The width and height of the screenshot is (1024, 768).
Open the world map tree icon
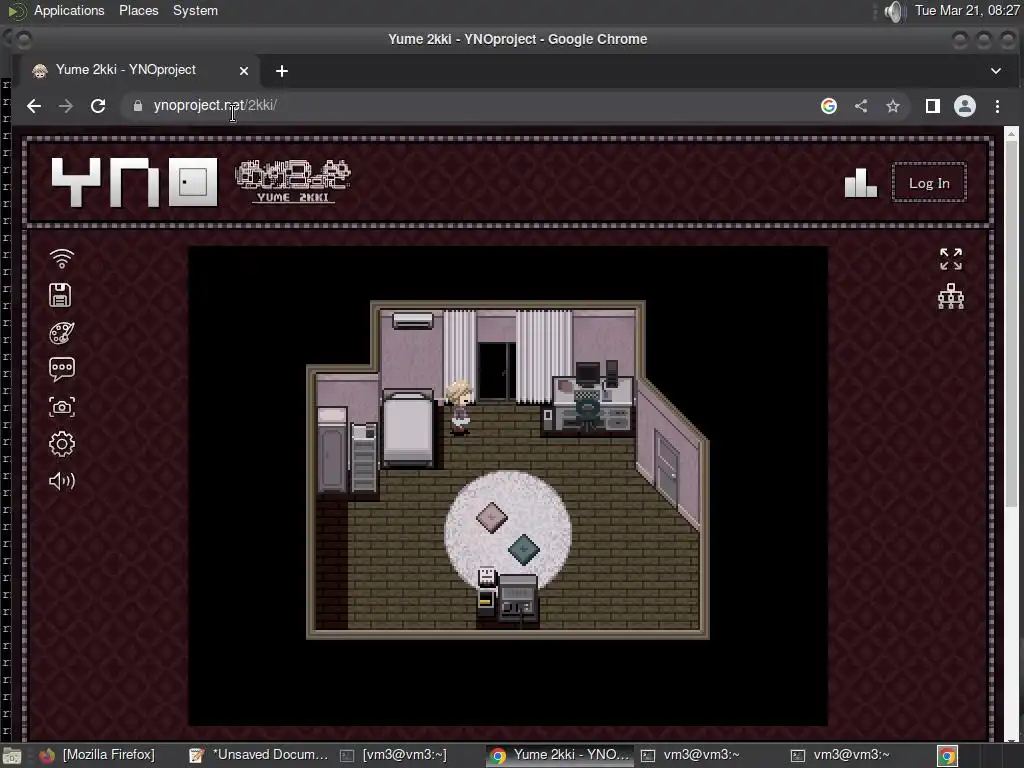pos(951,296)
